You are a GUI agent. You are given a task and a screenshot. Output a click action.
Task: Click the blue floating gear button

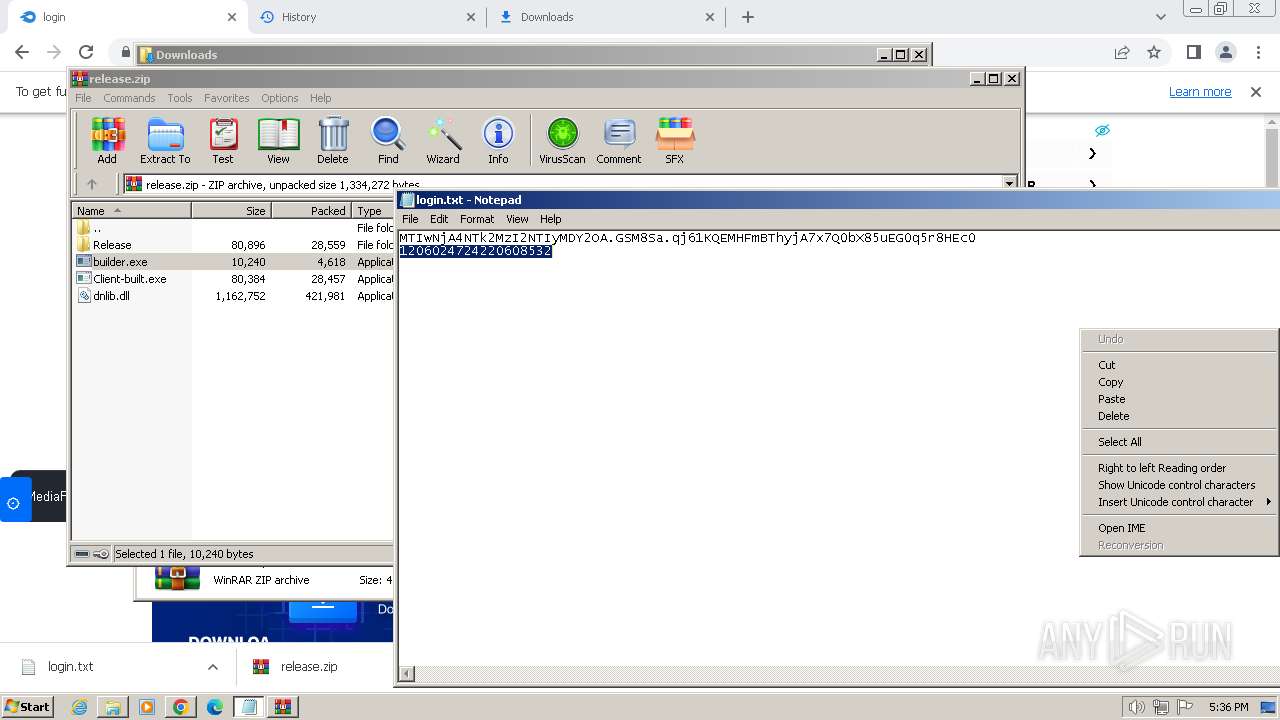(x=14, y=502)
